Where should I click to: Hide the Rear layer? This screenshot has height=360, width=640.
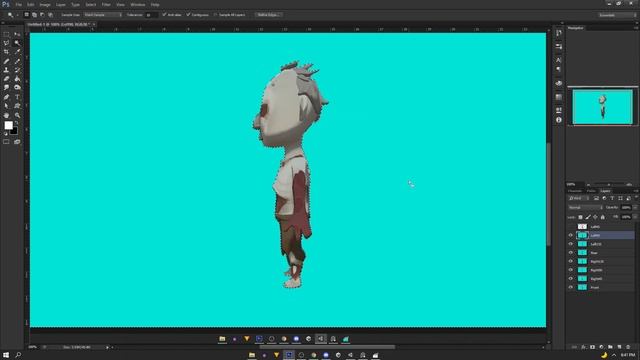(x=571, y=253)
